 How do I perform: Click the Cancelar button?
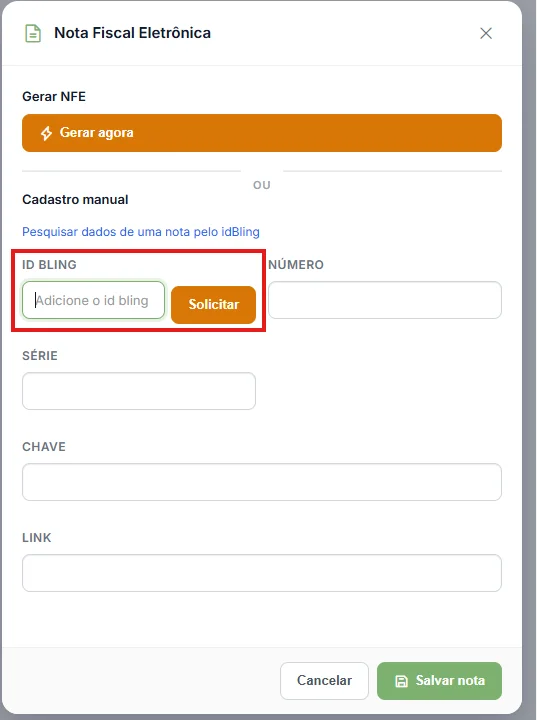324,681
